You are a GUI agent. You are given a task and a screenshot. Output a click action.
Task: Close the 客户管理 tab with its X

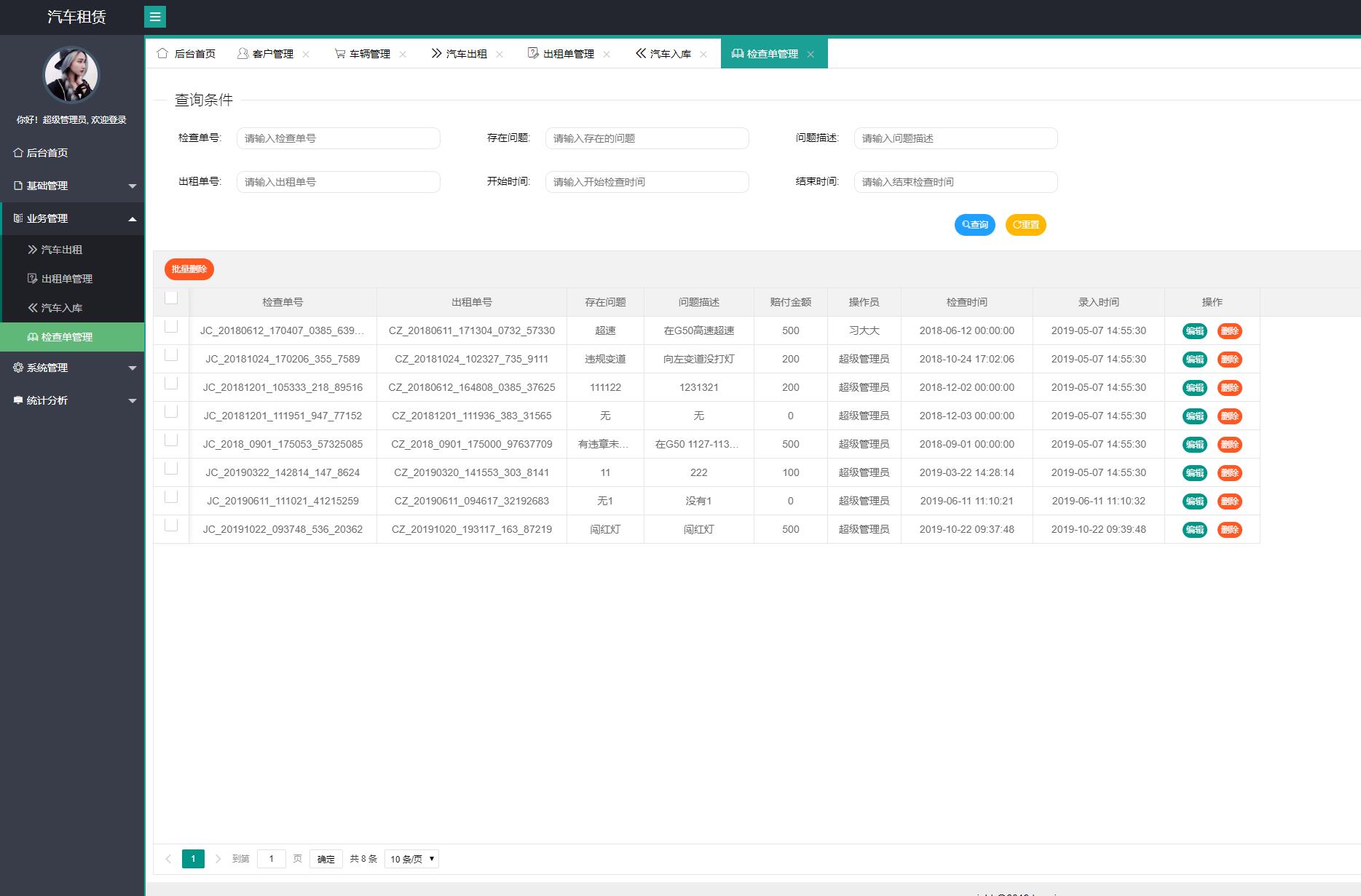306,55
